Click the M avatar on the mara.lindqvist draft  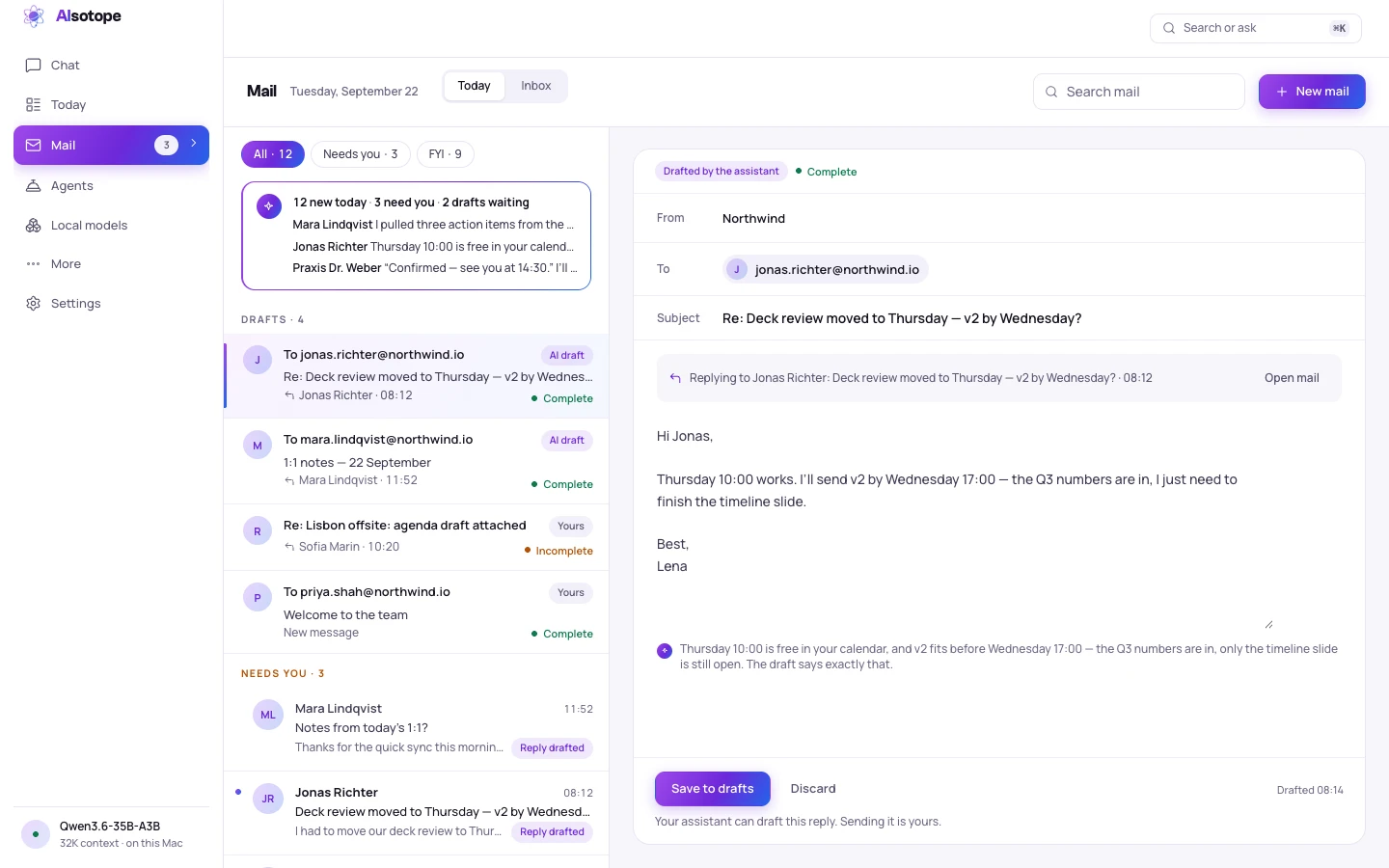tap(258, 446)
